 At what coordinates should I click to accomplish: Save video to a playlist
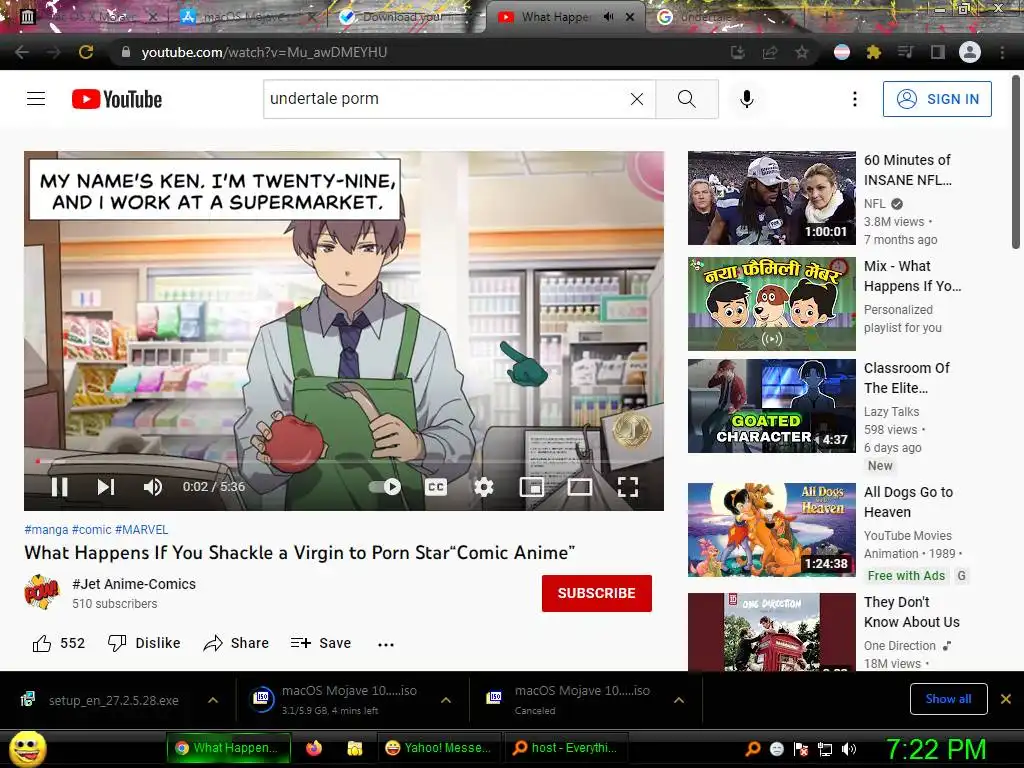tap(321, 643)
